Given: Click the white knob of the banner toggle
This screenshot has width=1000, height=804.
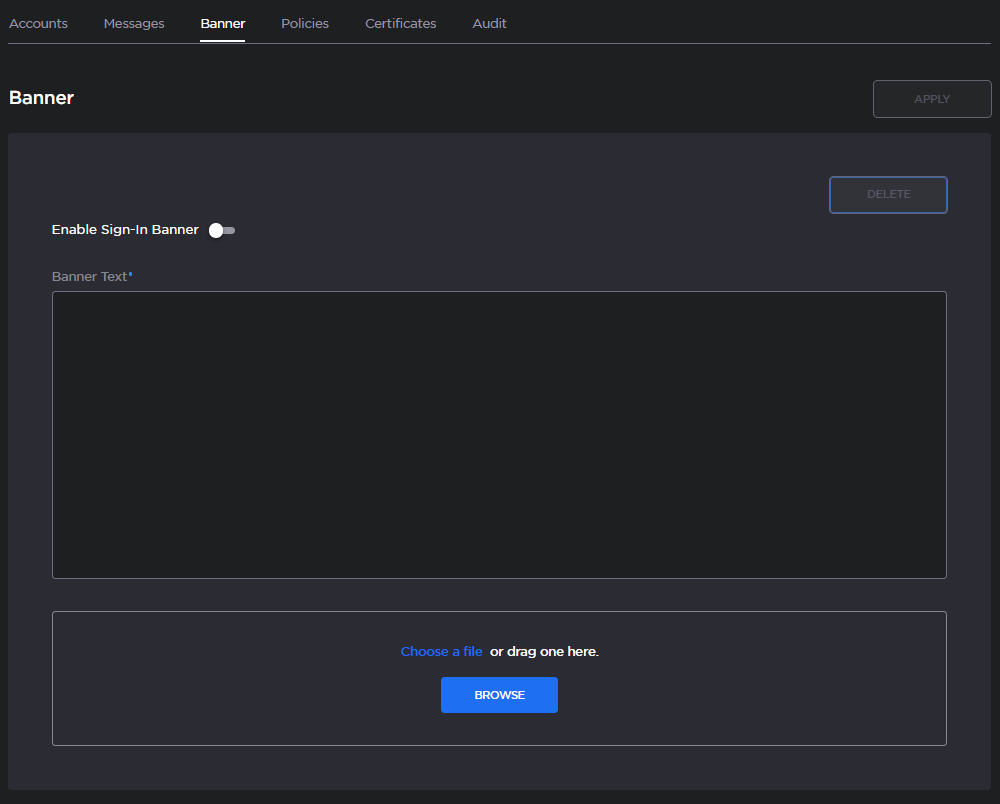Looking at the screenshot, I should coord(216,230).
